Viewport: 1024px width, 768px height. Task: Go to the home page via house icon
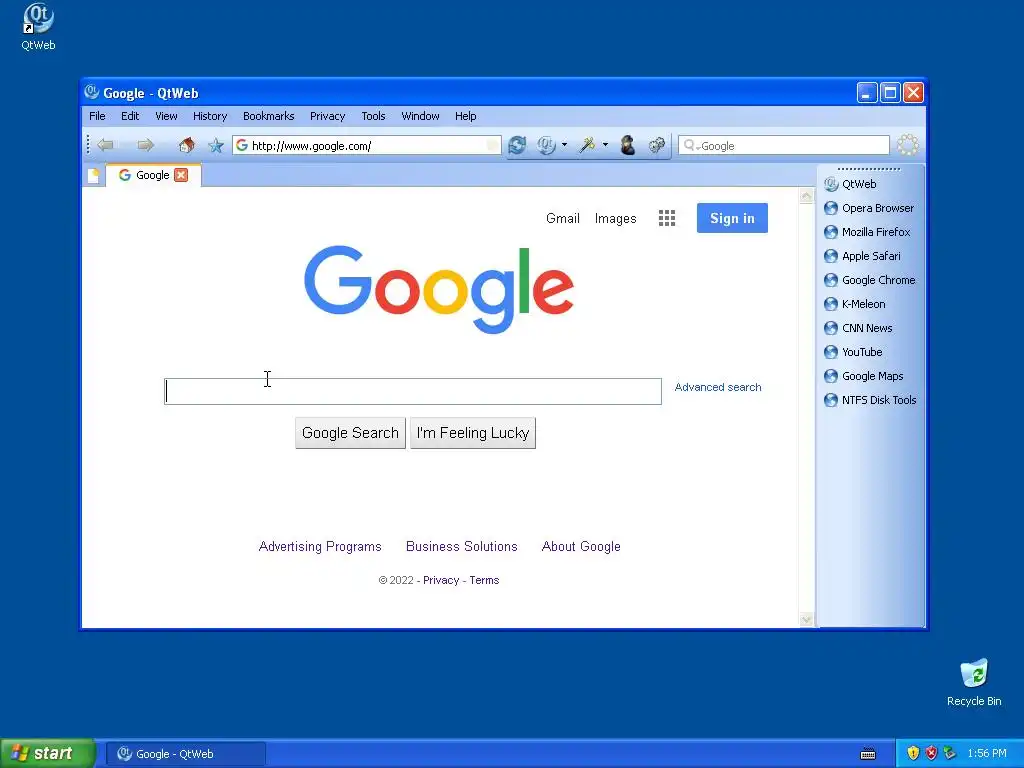pos(187,145)
